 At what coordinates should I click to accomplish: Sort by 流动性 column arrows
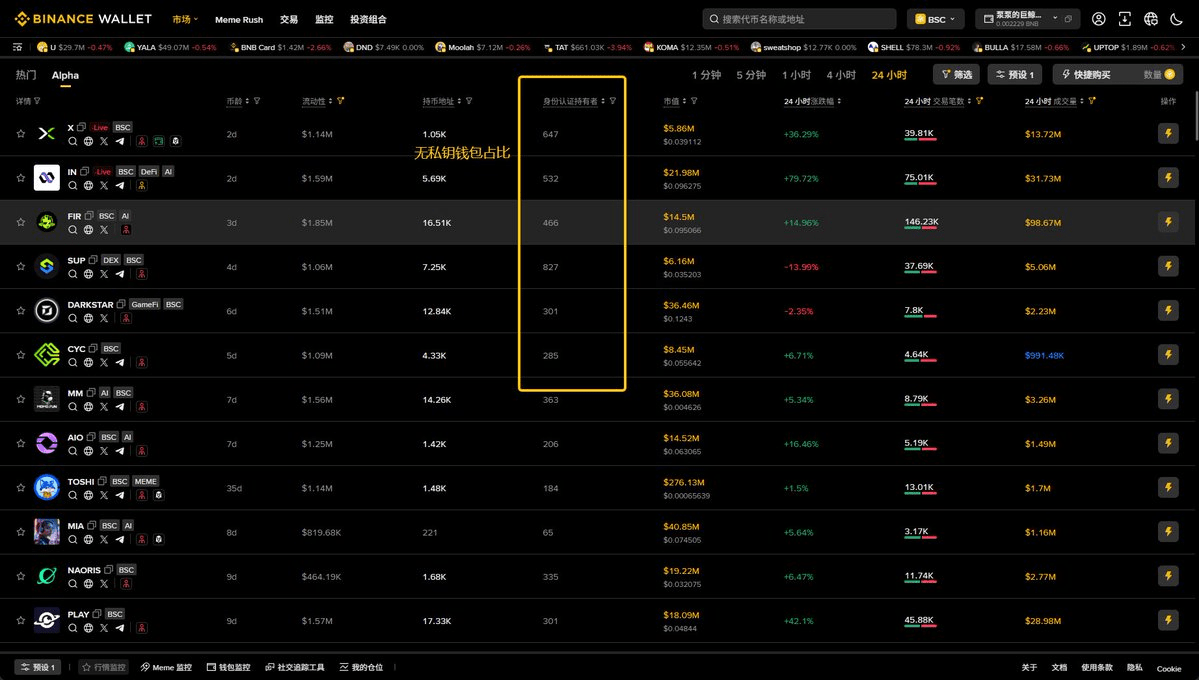tap(330, 101)
